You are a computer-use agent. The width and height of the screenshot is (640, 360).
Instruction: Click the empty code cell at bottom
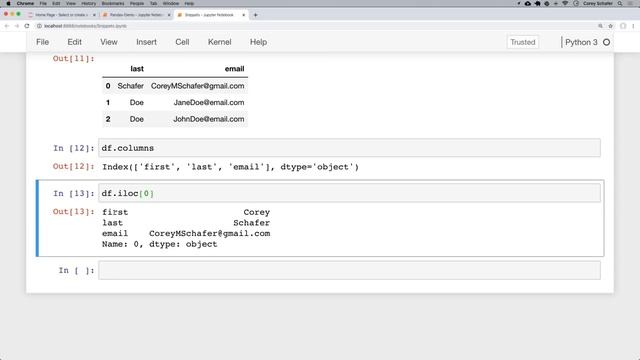tap(349, 270)
